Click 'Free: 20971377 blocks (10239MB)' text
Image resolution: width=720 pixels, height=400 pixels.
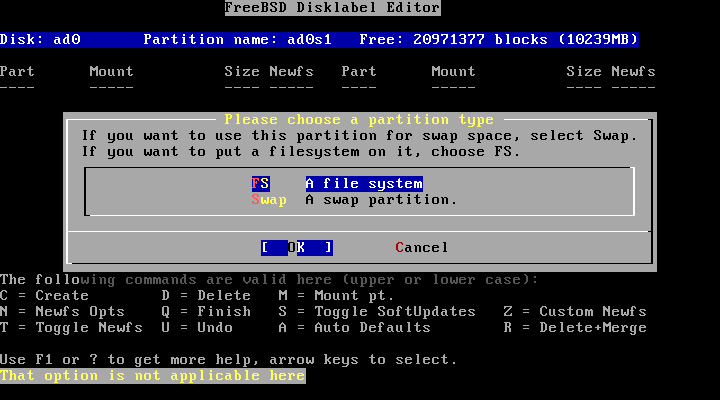499,39
